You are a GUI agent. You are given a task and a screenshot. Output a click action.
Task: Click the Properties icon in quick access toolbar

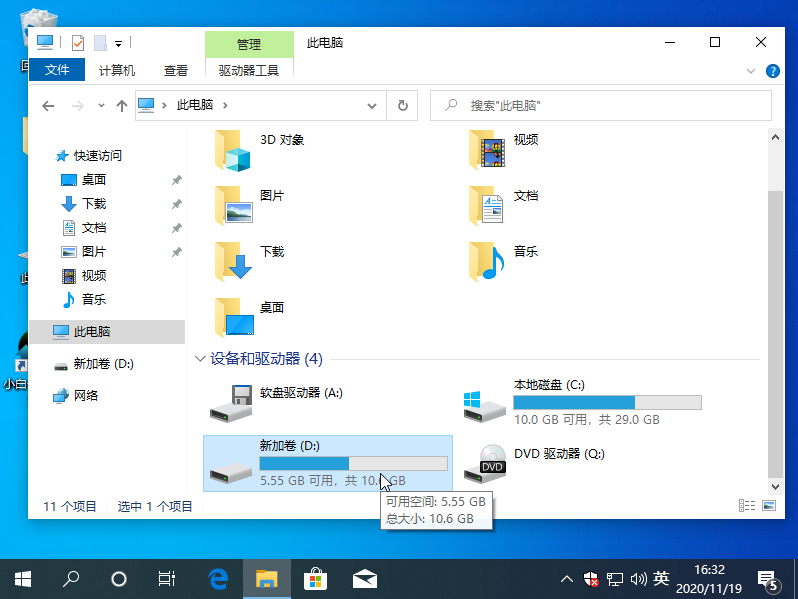(x=78, y=43)
